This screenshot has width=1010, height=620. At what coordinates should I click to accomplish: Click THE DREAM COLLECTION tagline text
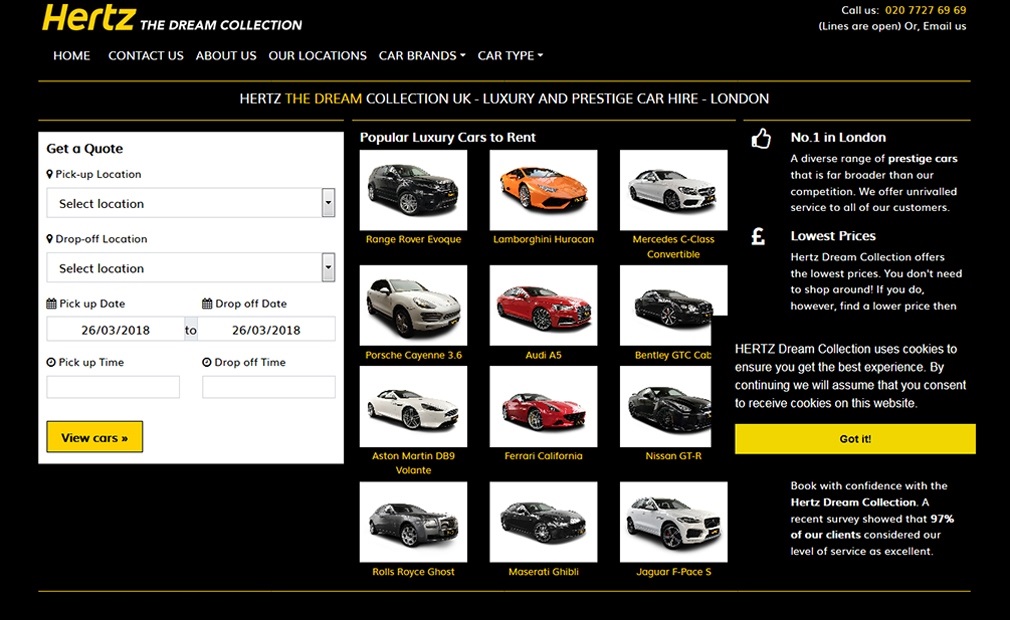(x=221, y=25)
